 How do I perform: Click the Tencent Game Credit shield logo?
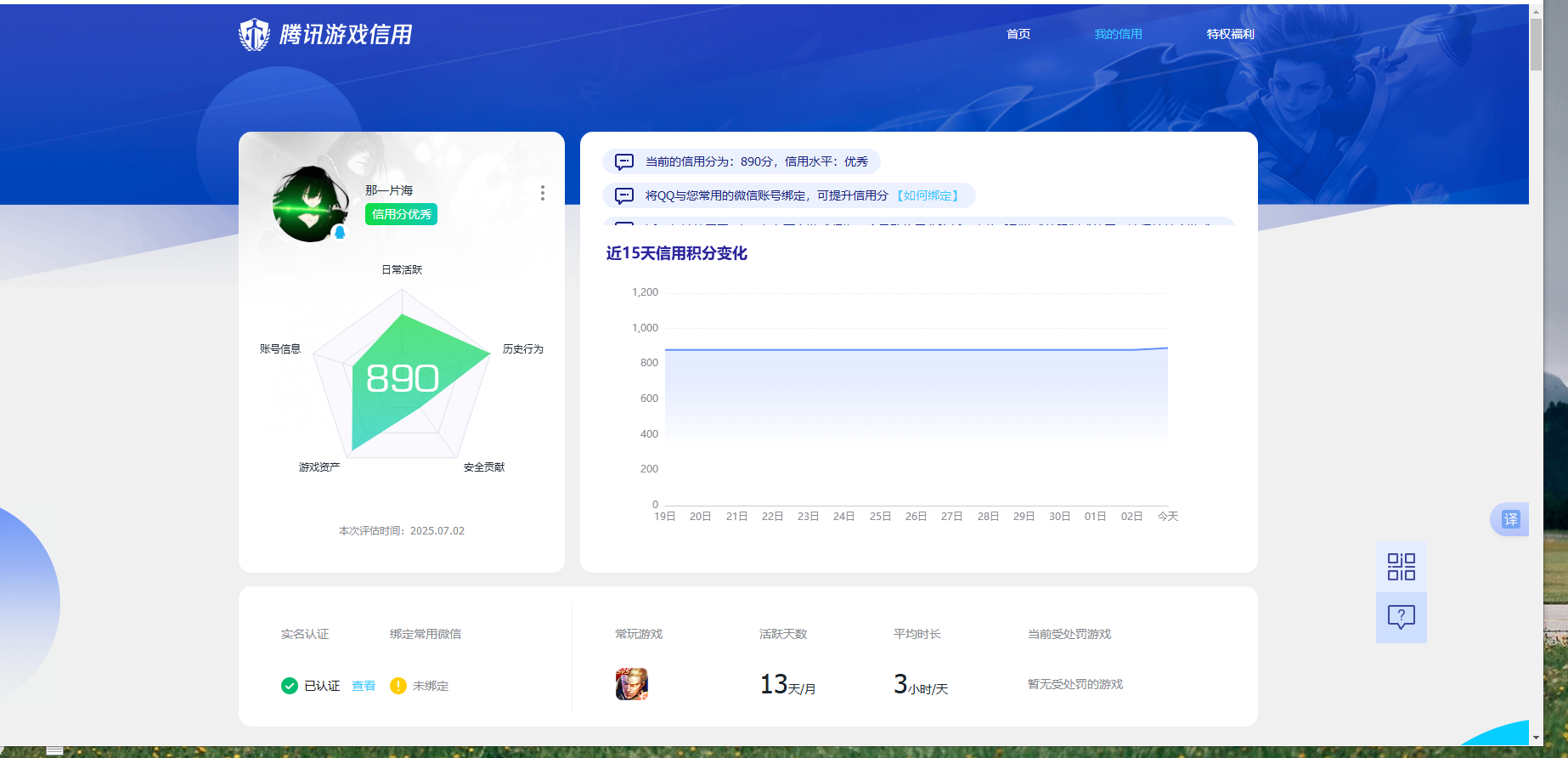(x=254, y=35)
